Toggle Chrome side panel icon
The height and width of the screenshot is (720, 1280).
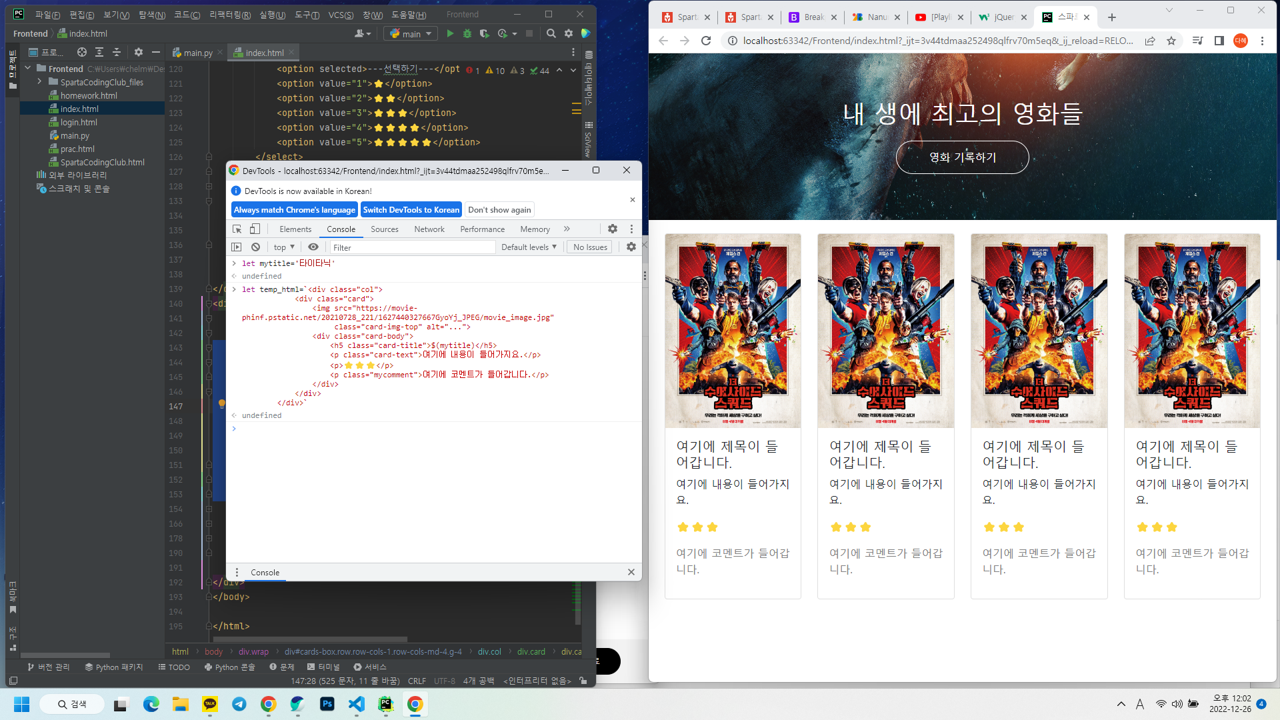1219,41
